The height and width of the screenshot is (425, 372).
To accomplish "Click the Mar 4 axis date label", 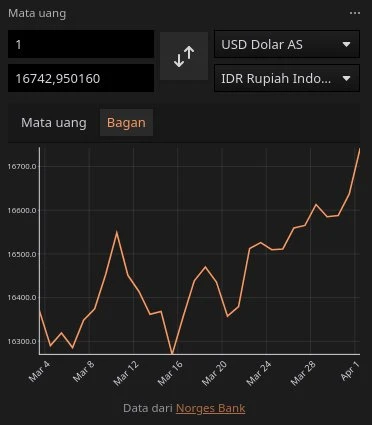I will [x=39, y=371].
